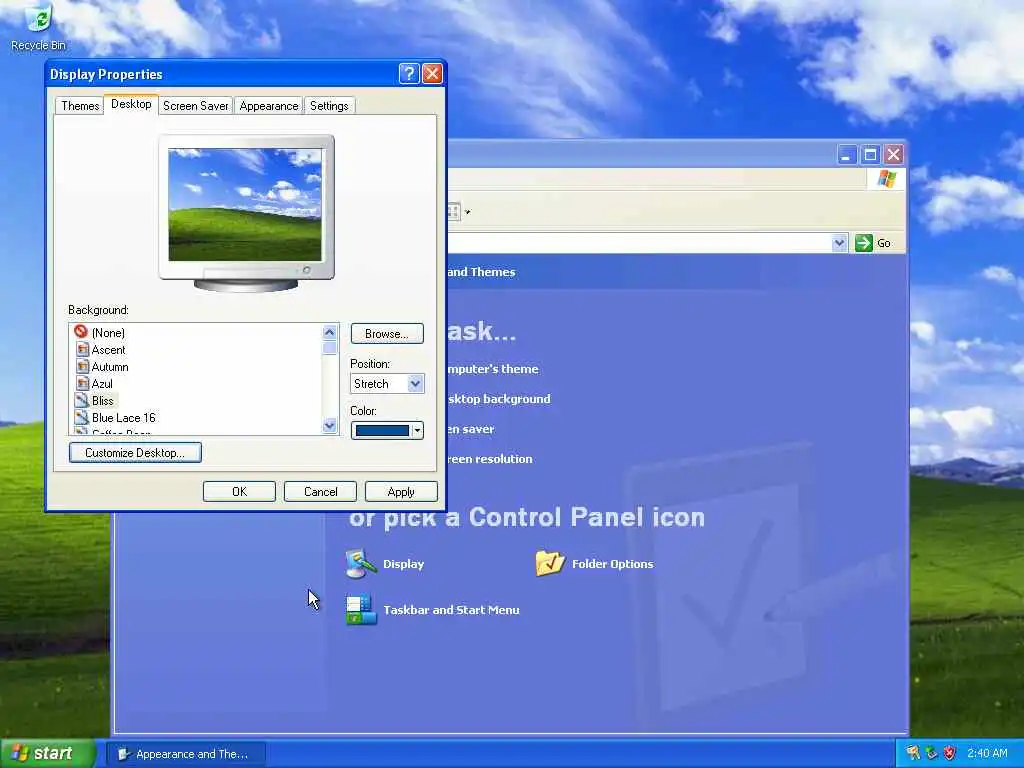Click the screen resolution task link
The image size is (1024, 768).
click(x=490, y=459)
